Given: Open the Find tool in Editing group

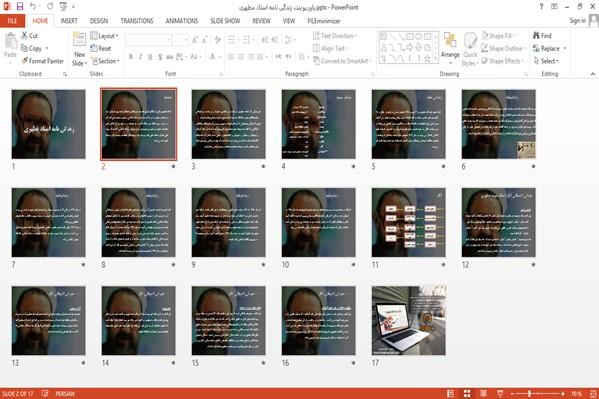Looking at the screenshot, I should tap(542, 36).
